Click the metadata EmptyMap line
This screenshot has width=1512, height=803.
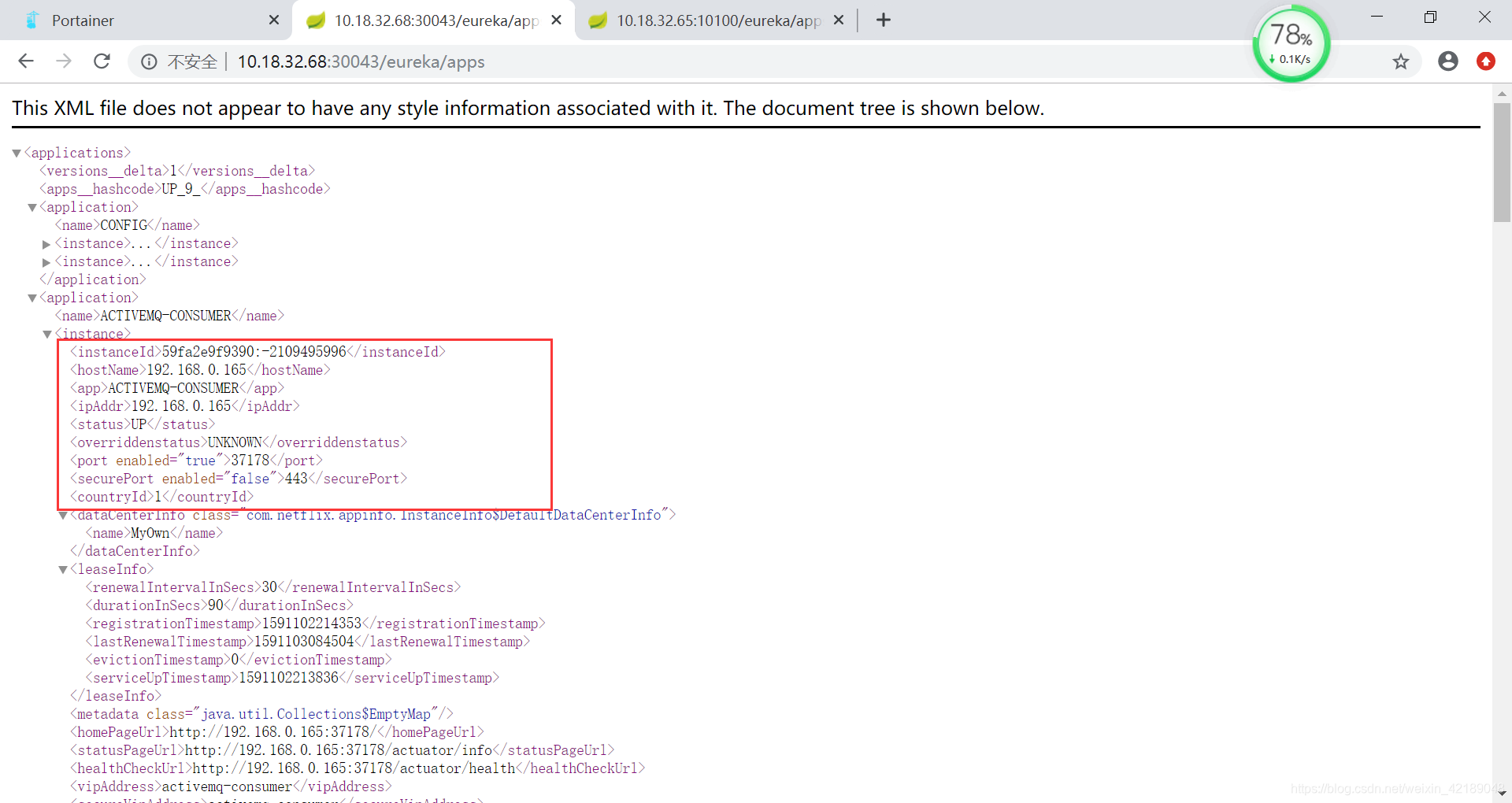[x=262, y=714]
